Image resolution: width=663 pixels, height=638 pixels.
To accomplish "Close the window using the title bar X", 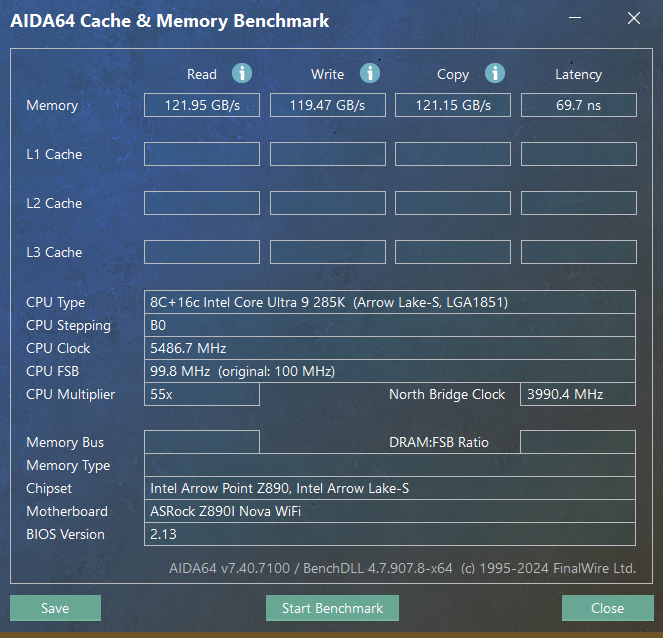I will [633, 18].
